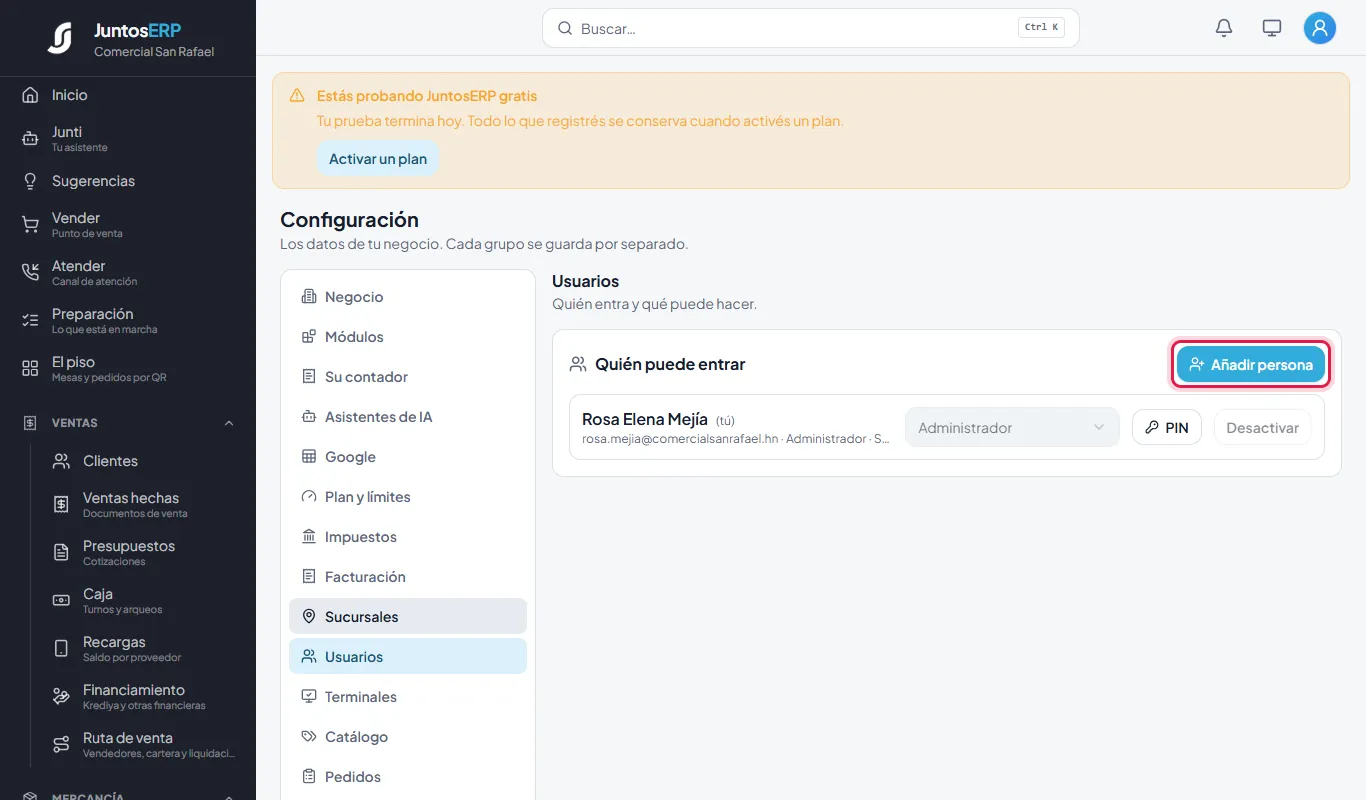This screenshot has height=800, width=1366.
Task: Click the Ventas hechas receipt icon
Action: (x=61, y=505)
